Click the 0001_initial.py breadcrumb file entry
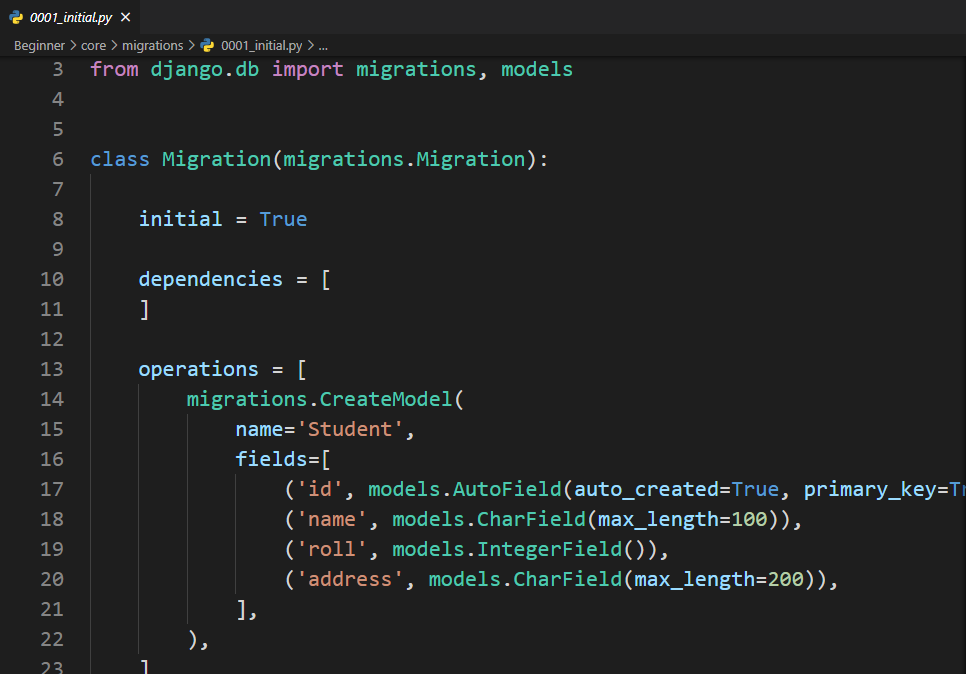The width and height of the screenshot is (966, 674). (261, 46)
